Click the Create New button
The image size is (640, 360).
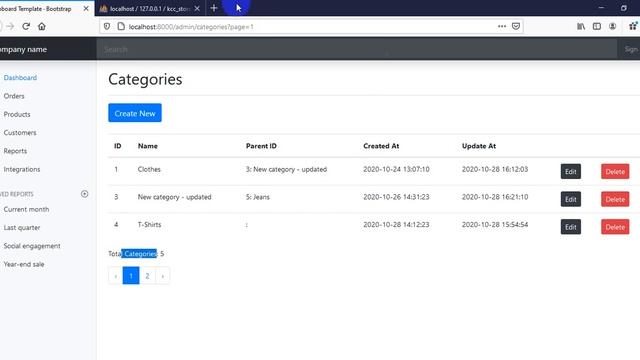tap(135, 113)
